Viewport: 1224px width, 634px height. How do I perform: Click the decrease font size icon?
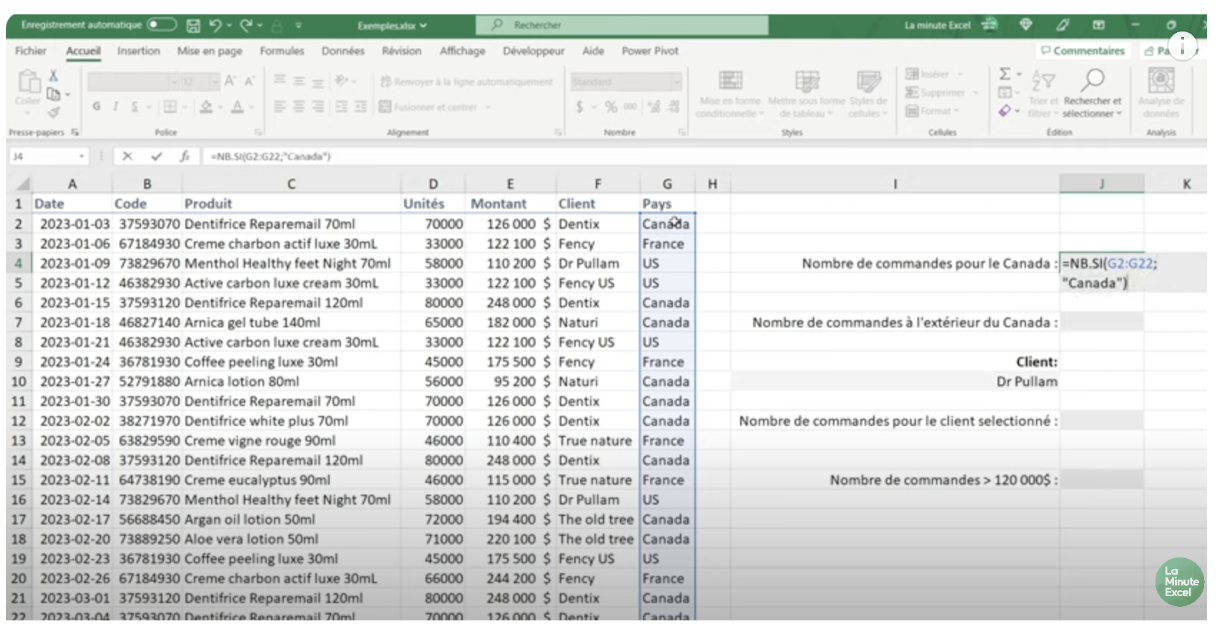250,81
